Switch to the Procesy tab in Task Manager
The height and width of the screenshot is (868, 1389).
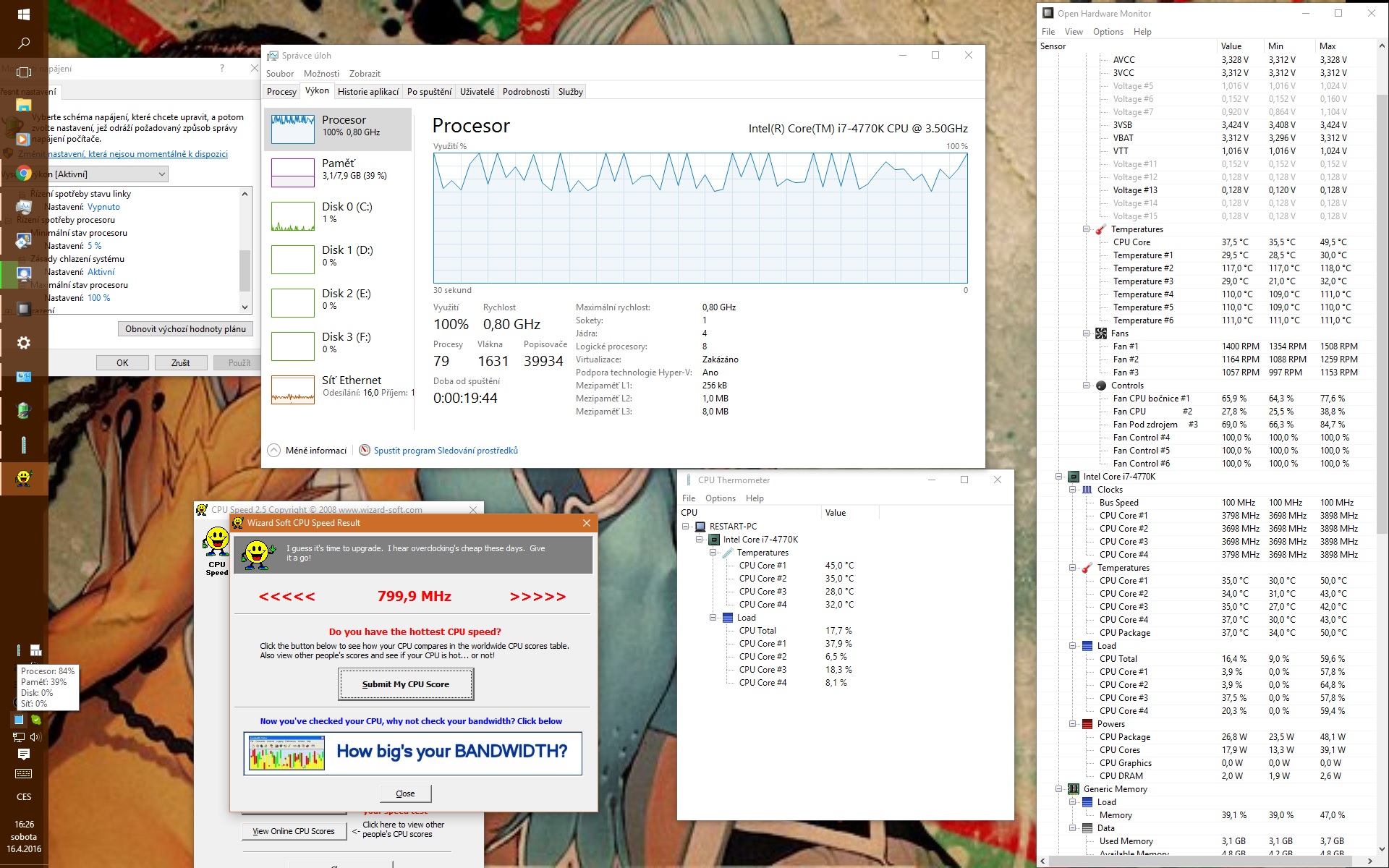[x=281, y=92]
